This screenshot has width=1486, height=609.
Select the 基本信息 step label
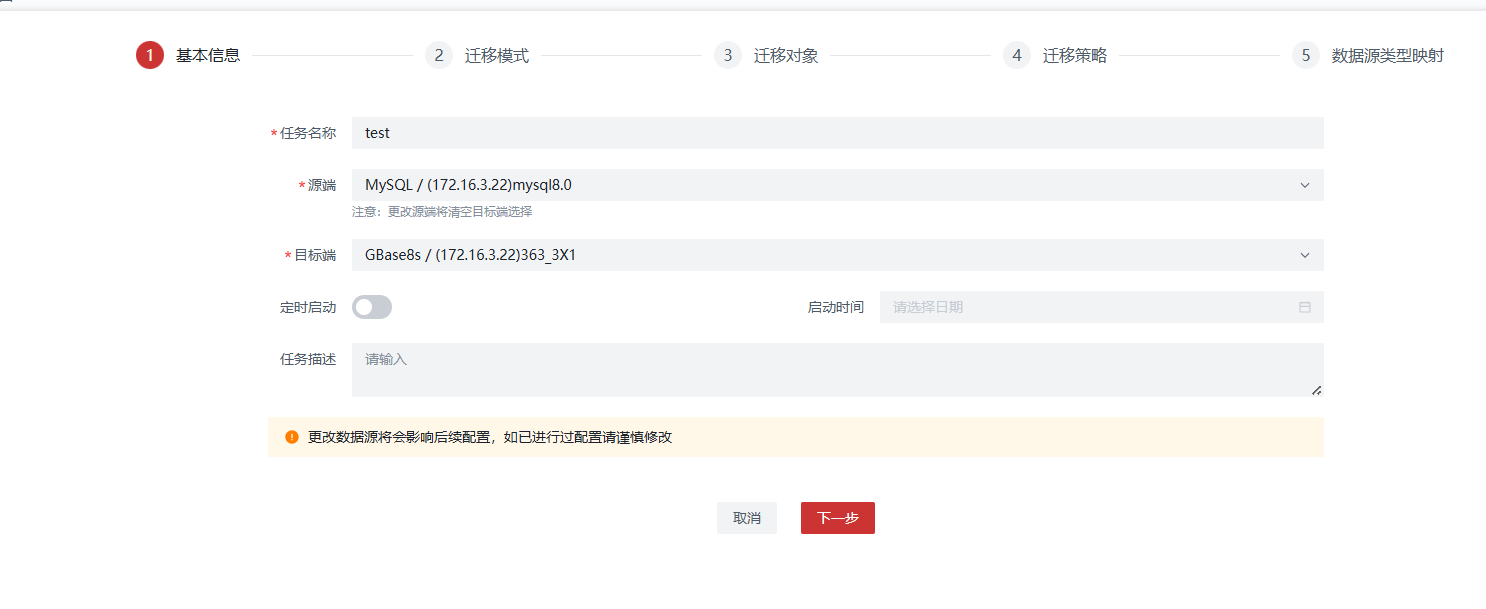click(208, 56)
